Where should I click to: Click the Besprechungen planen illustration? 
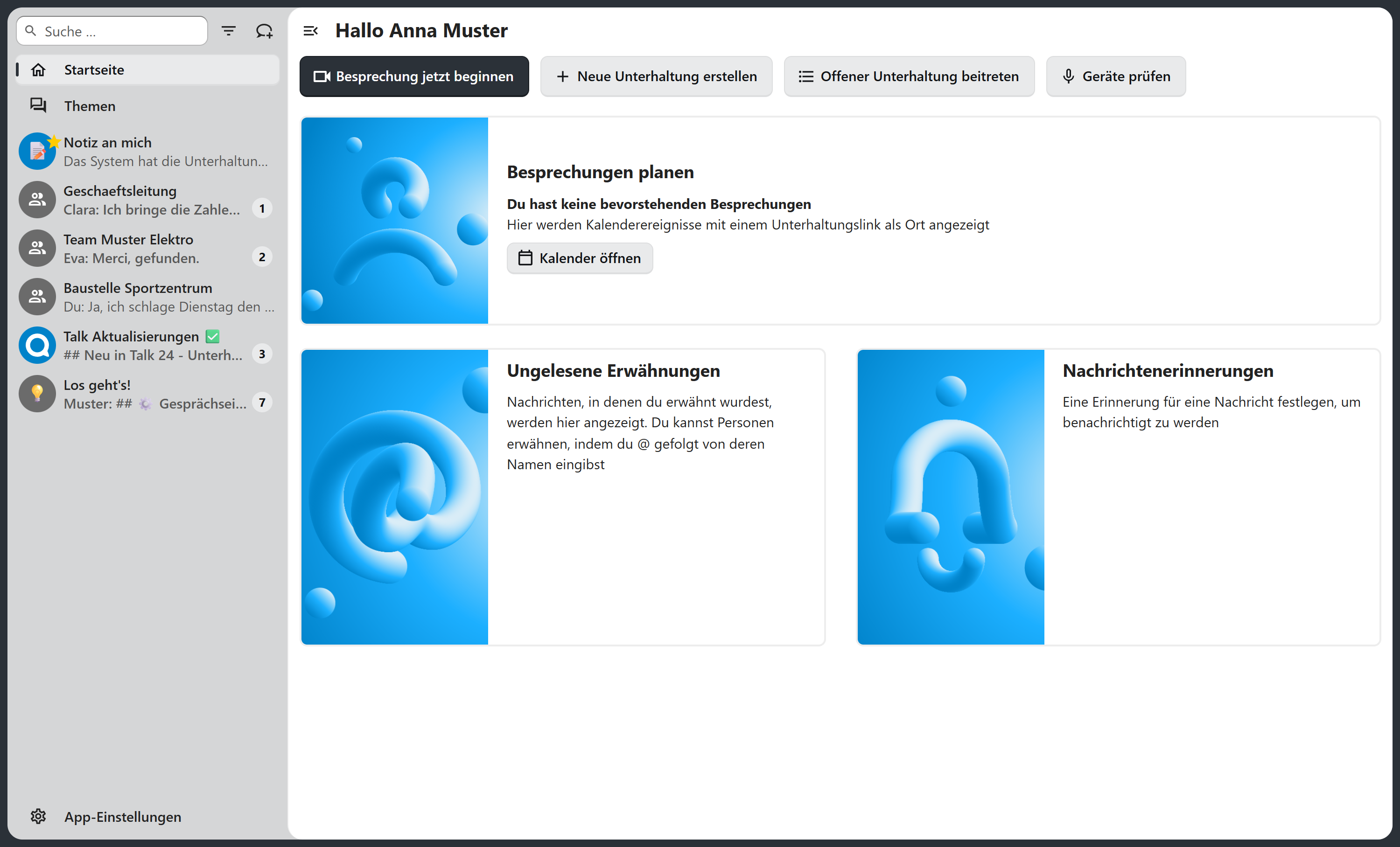click(x=395, y=221)
